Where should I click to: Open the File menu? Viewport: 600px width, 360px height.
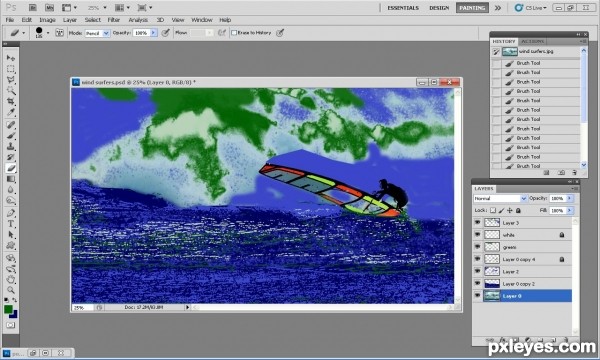coord(10,20)
